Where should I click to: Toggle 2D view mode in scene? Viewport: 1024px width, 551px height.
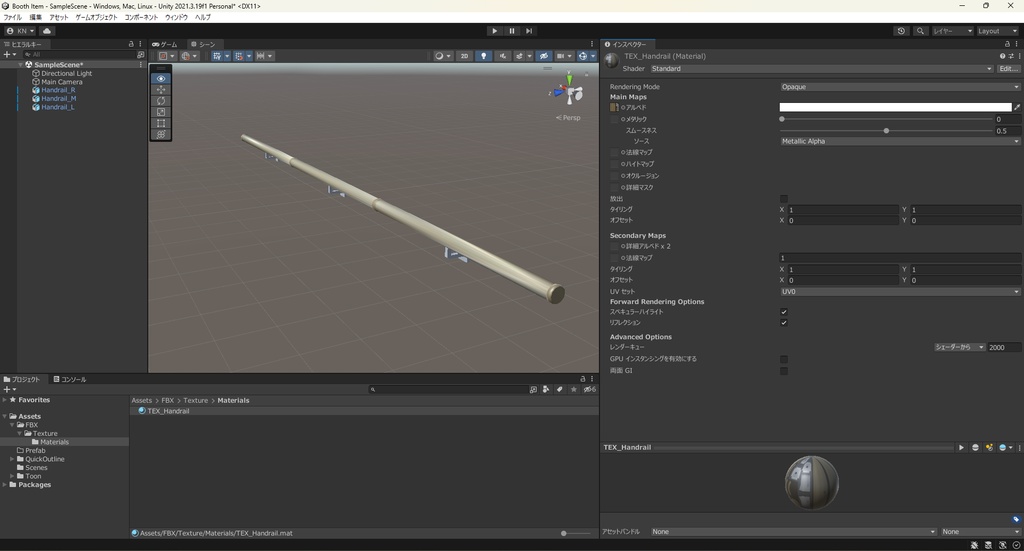tap(464, 56)
